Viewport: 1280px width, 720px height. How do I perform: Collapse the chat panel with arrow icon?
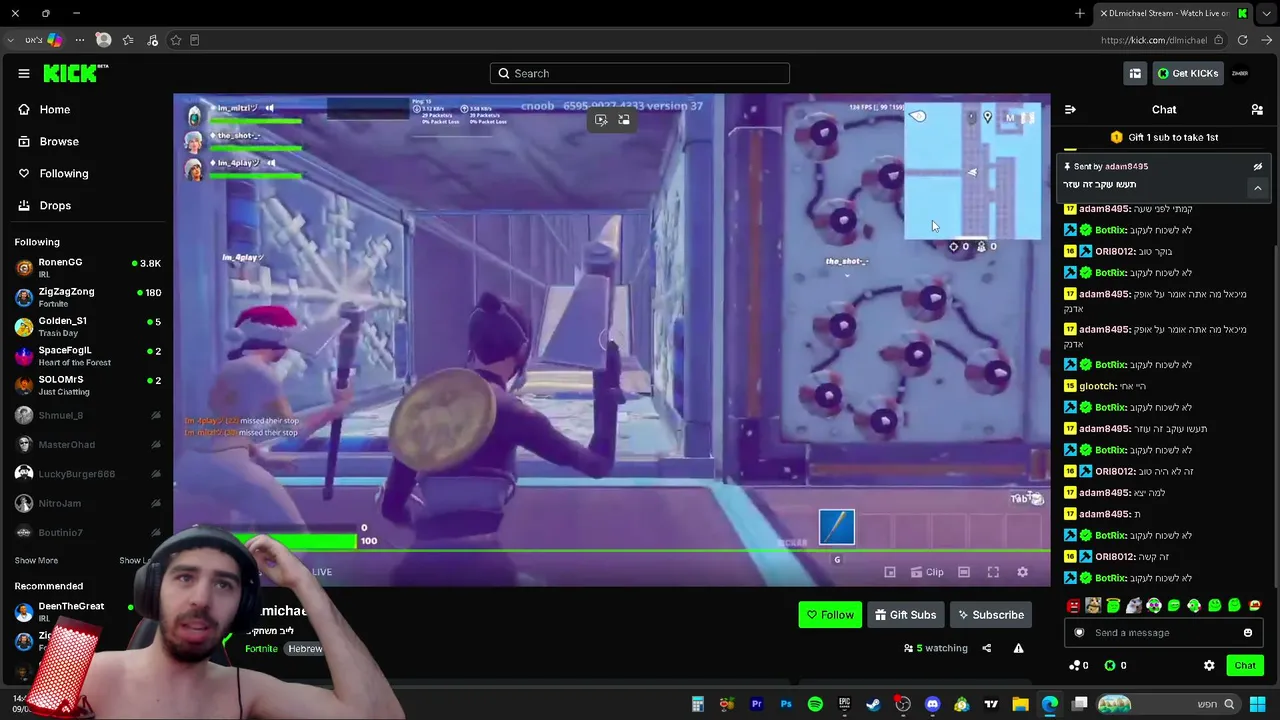pos(1070,109)
